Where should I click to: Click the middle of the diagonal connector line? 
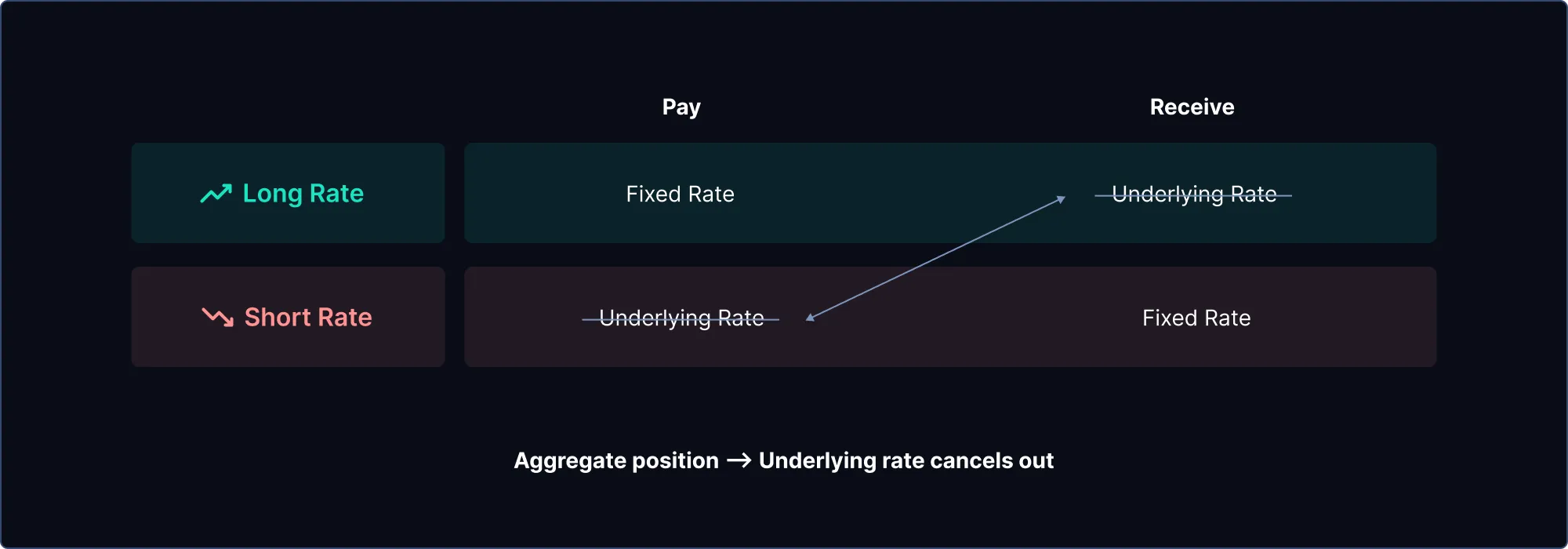tap(936, 258)
